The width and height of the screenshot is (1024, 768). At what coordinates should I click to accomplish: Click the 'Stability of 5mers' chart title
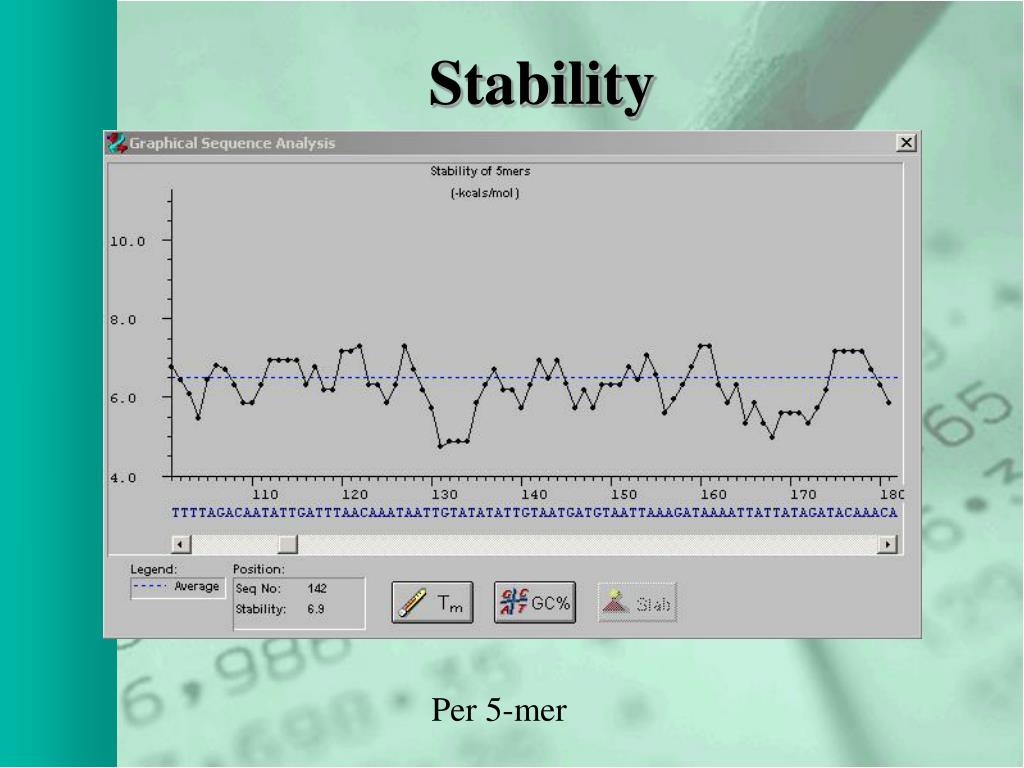click(480, 171)
